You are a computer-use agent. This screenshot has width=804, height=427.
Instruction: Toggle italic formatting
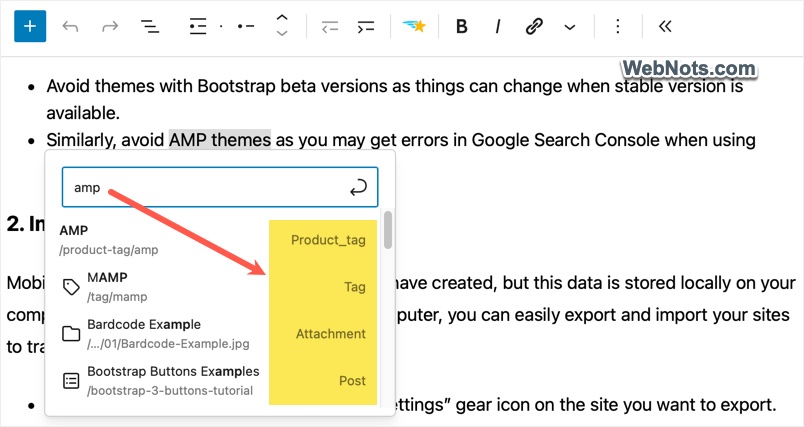[x=497, y=26]
